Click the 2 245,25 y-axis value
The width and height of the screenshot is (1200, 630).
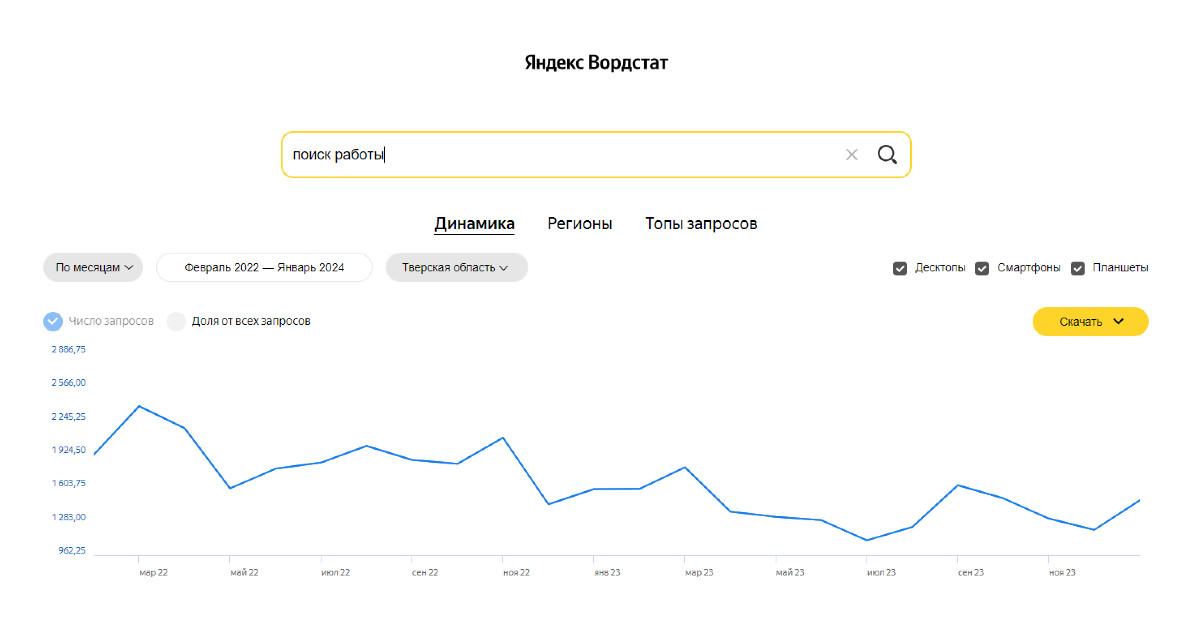[x=69, y=416]
